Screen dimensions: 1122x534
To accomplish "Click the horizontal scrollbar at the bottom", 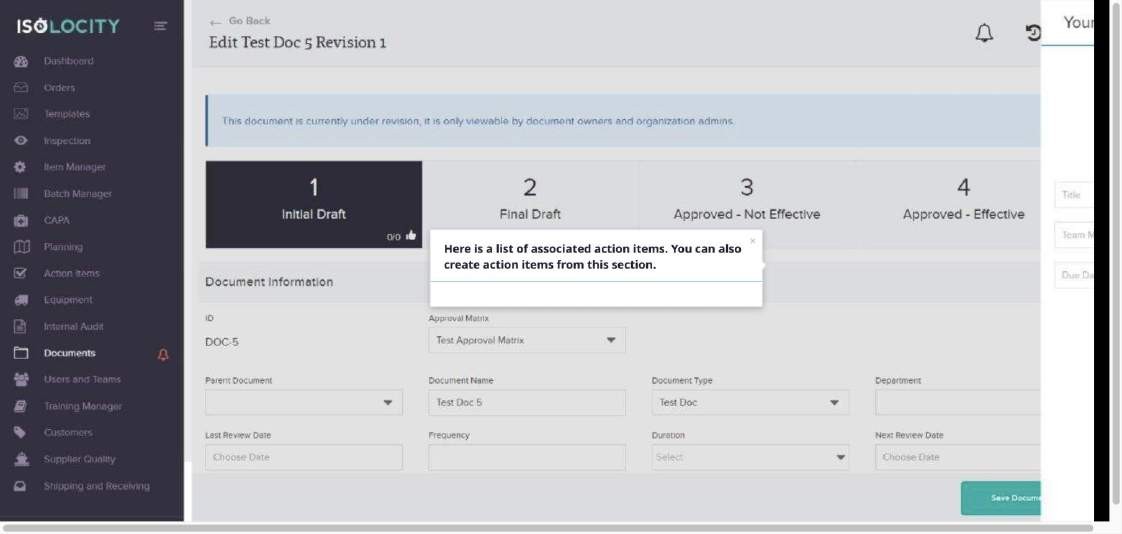I will pyautogui.click(x=547, y=529).
